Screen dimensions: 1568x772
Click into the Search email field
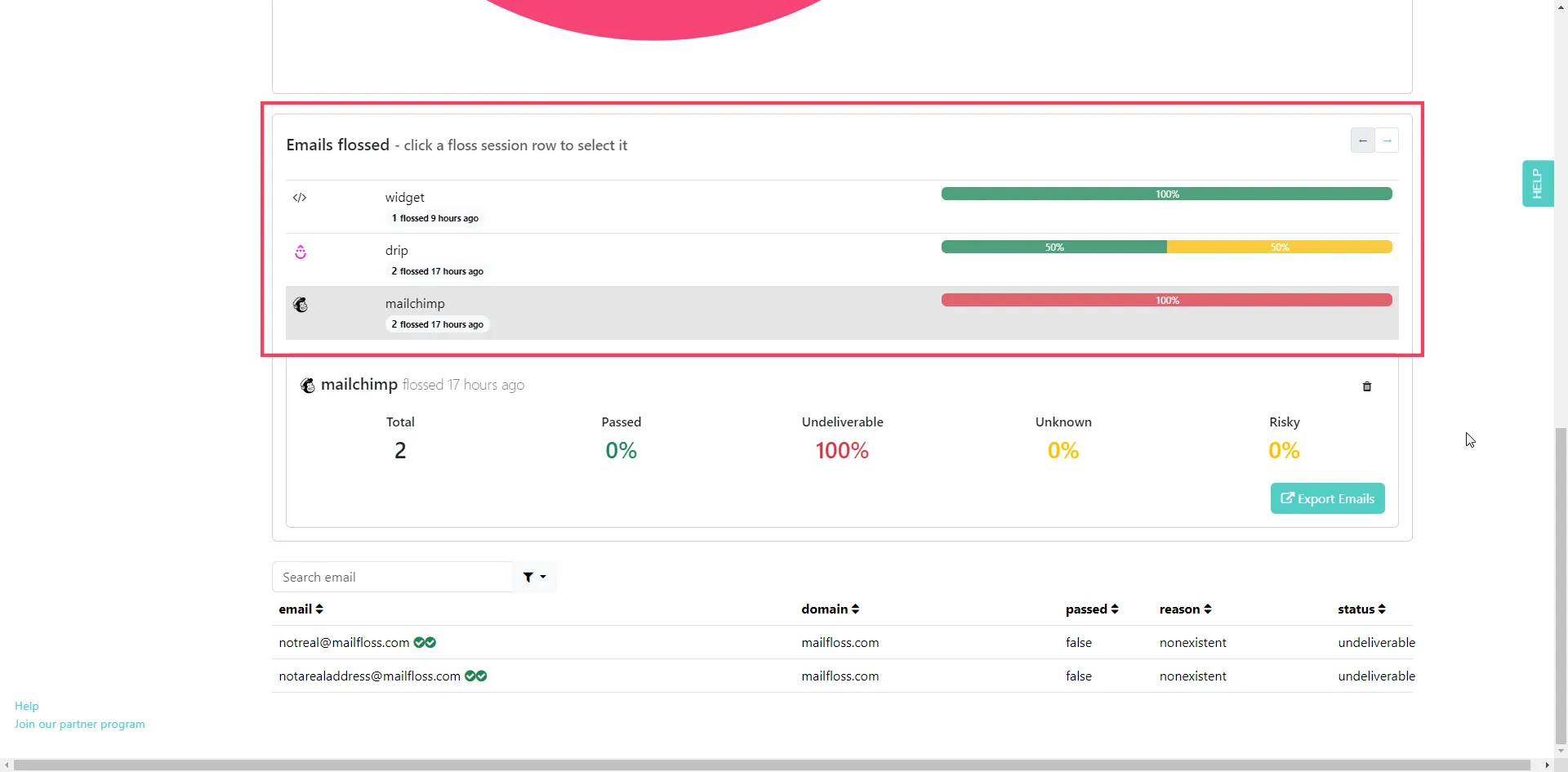click(392, 577)
